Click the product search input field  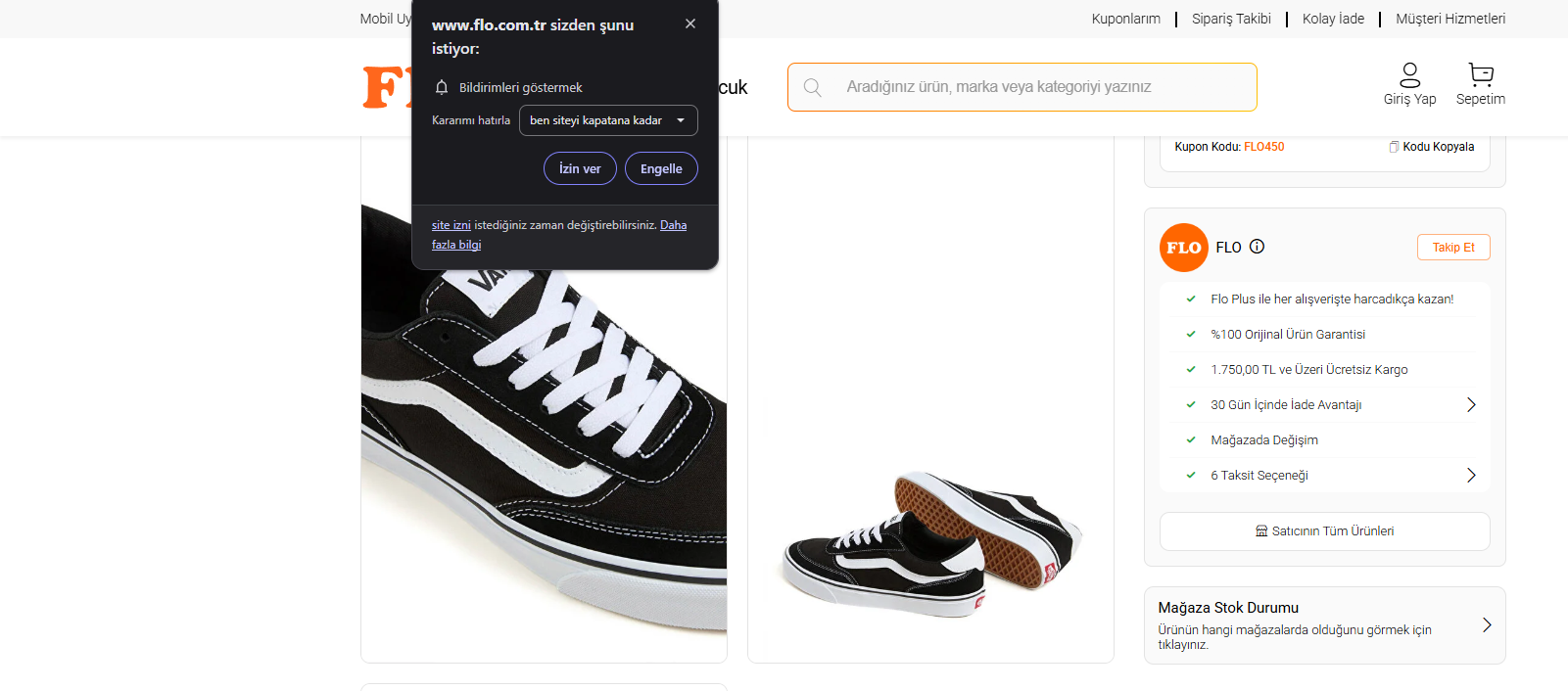[x=1038, y=87]
